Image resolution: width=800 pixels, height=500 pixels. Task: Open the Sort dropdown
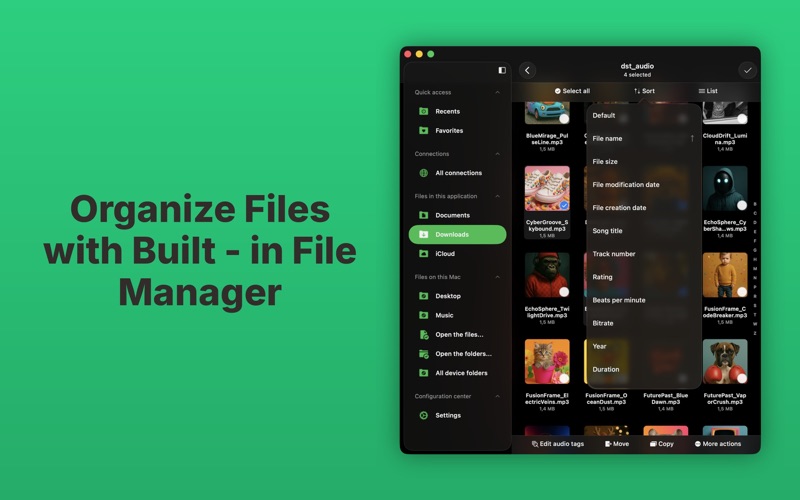tap(644, 91)
